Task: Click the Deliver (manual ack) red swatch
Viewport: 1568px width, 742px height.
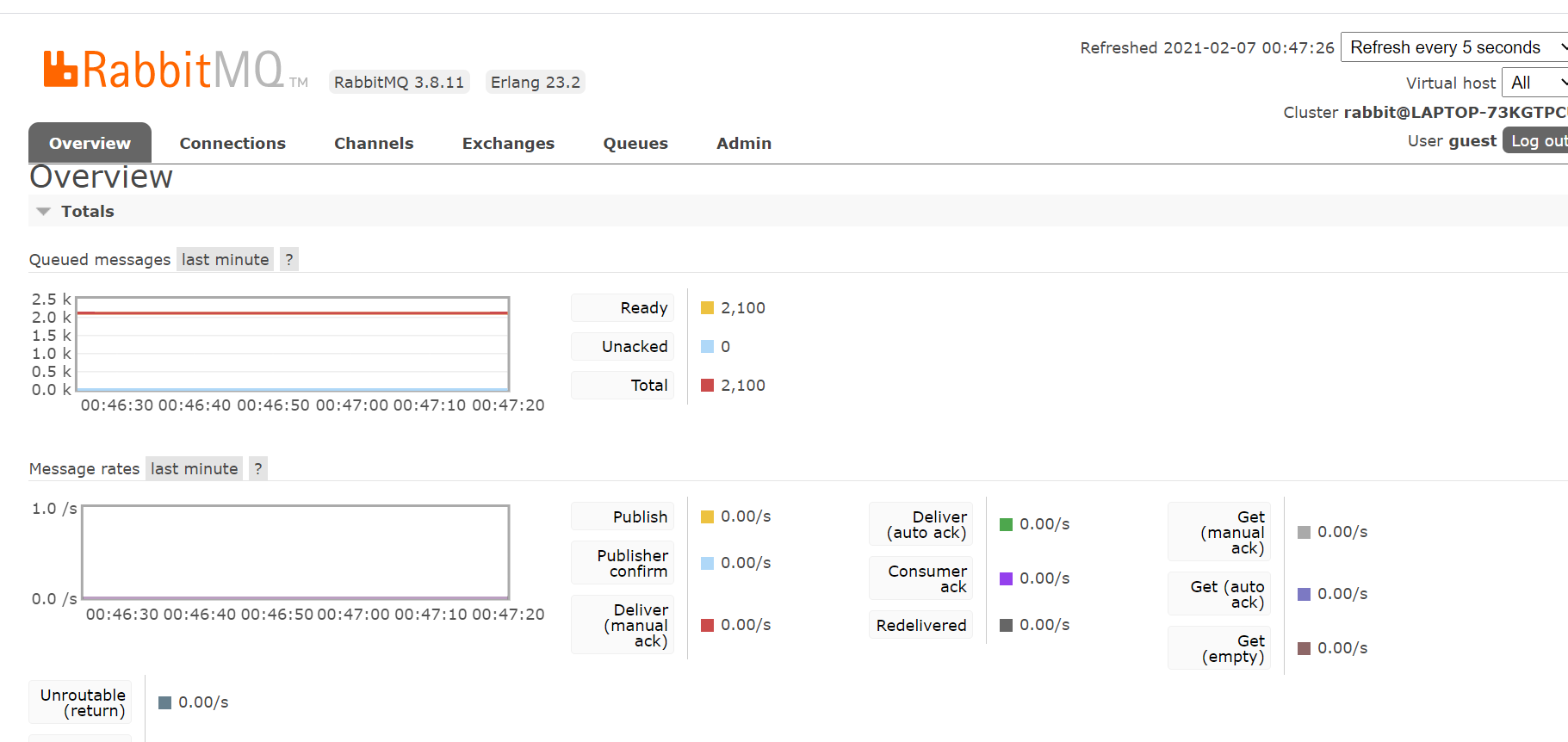Action: click(708, 625)
